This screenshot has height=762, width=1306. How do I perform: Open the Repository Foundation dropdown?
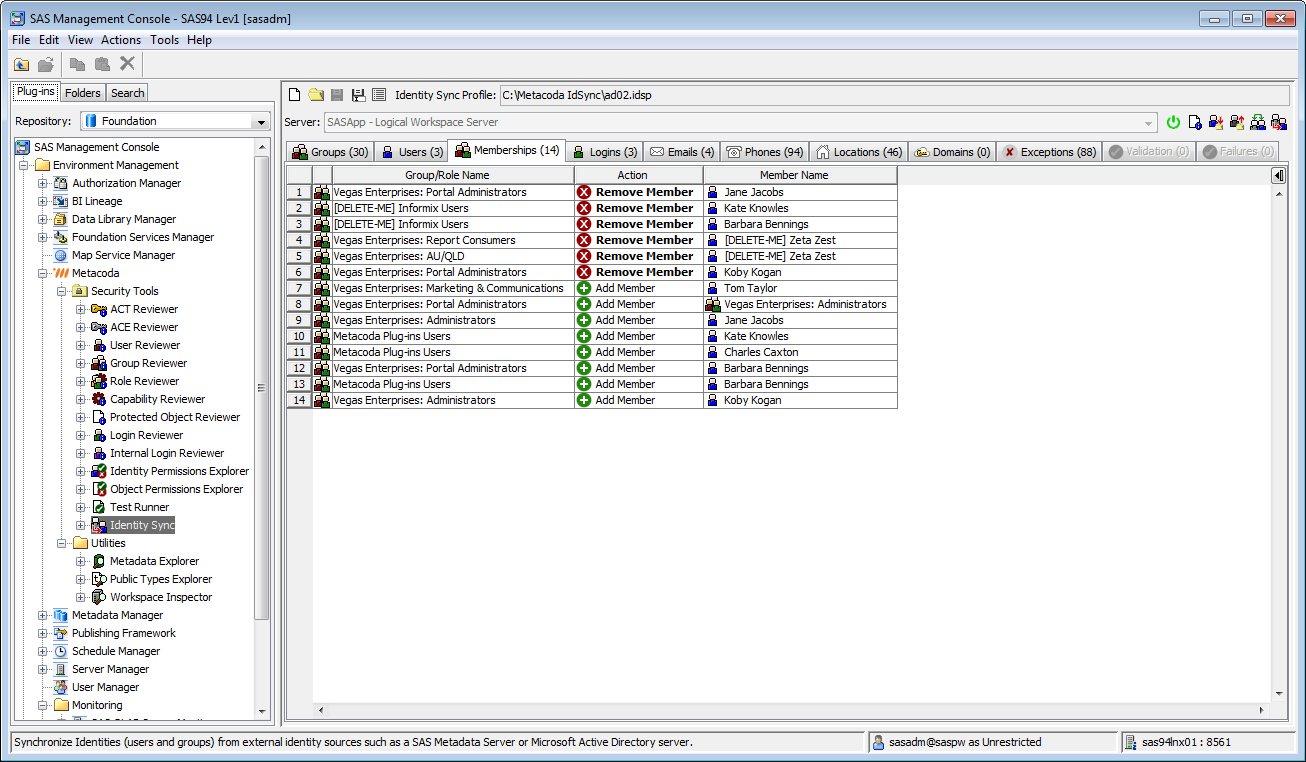tap(261, 121)
